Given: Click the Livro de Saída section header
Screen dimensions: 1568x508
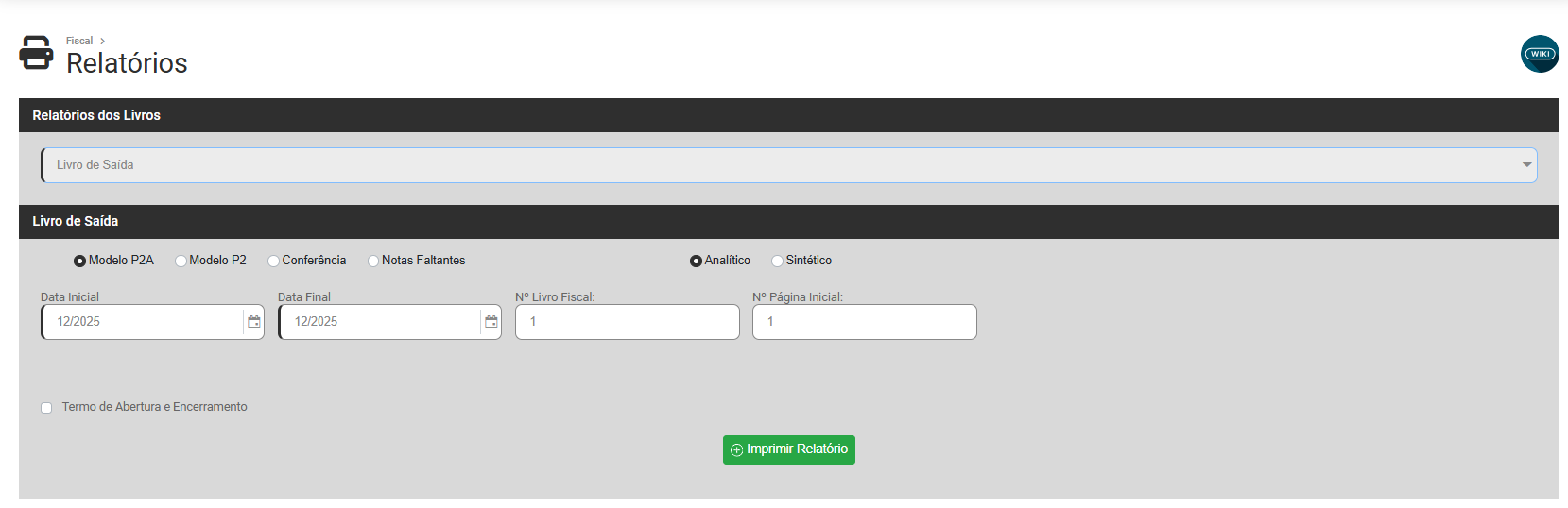Looking at the screenshot, I should 789,221.
